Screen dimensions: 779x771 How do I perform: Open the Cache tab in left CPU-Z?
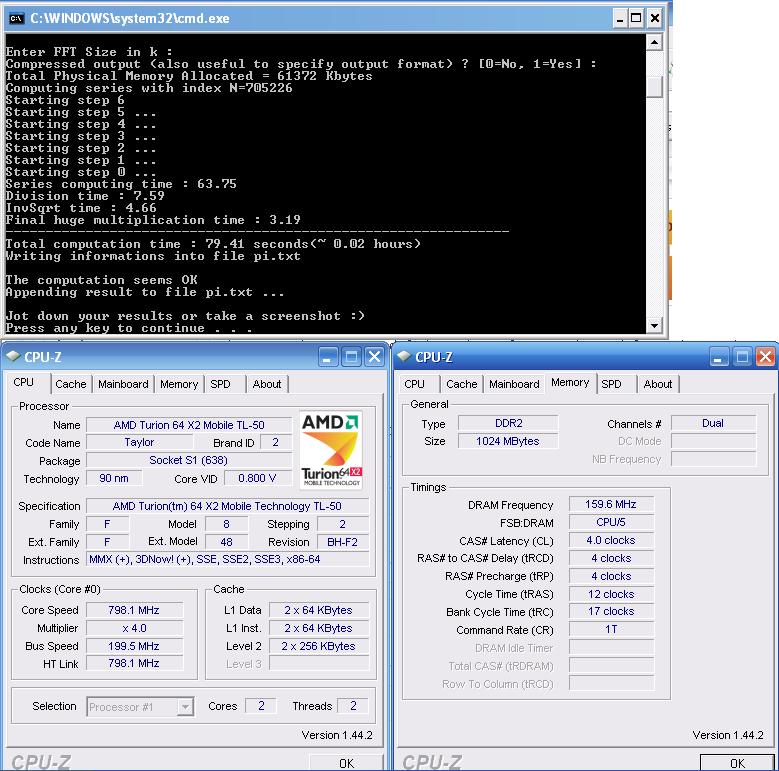71,384
